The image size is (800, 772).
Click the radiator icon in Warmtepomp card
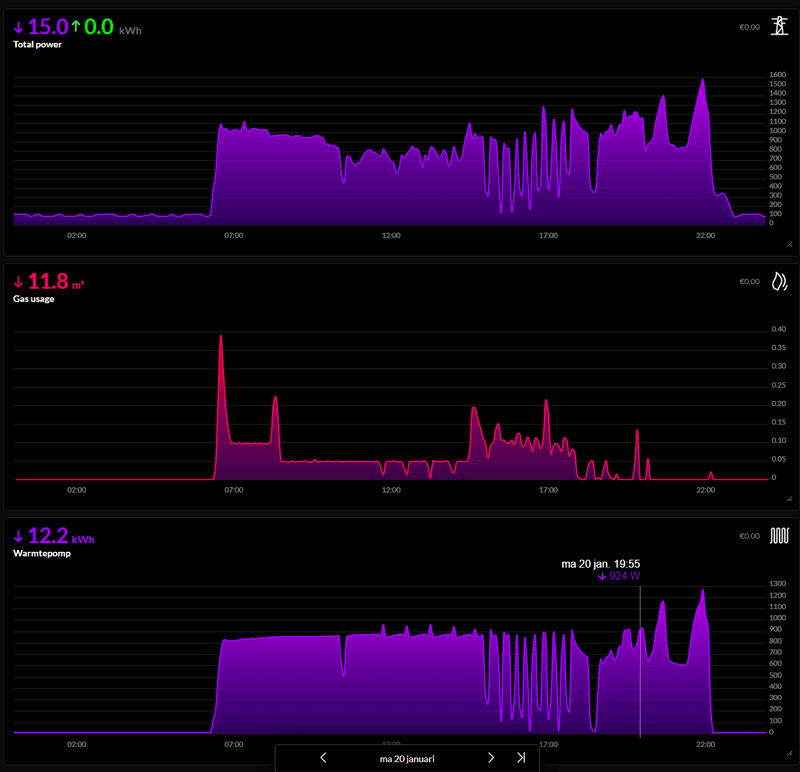pyautogui.click(x=779, y=536)
